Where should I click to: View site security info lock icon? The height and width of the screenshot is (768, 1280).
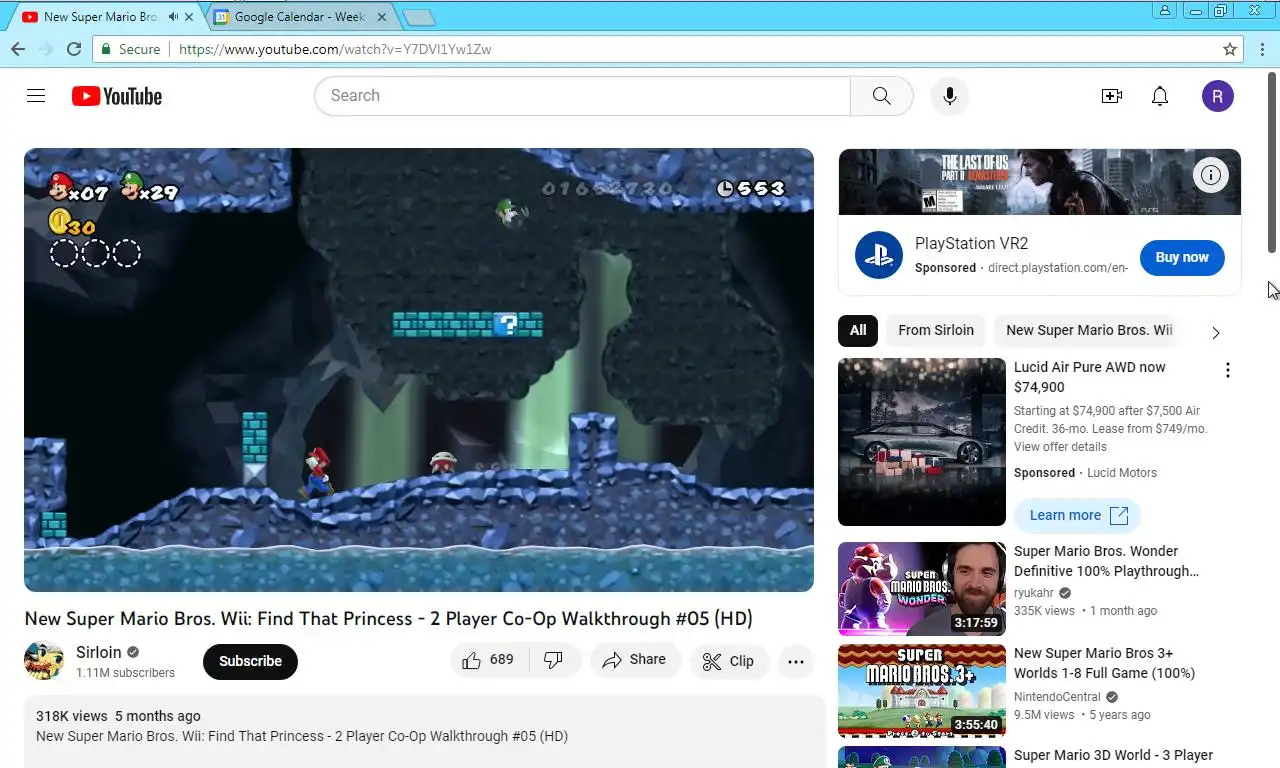coord(106,49)
